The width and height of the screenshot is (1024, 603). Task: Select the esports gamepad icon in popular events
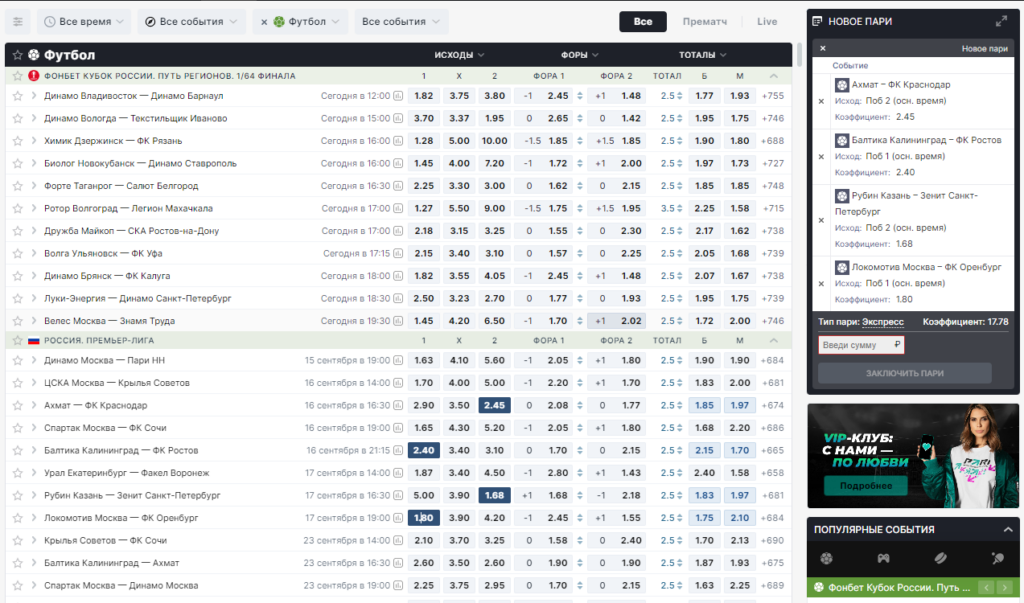883,559
